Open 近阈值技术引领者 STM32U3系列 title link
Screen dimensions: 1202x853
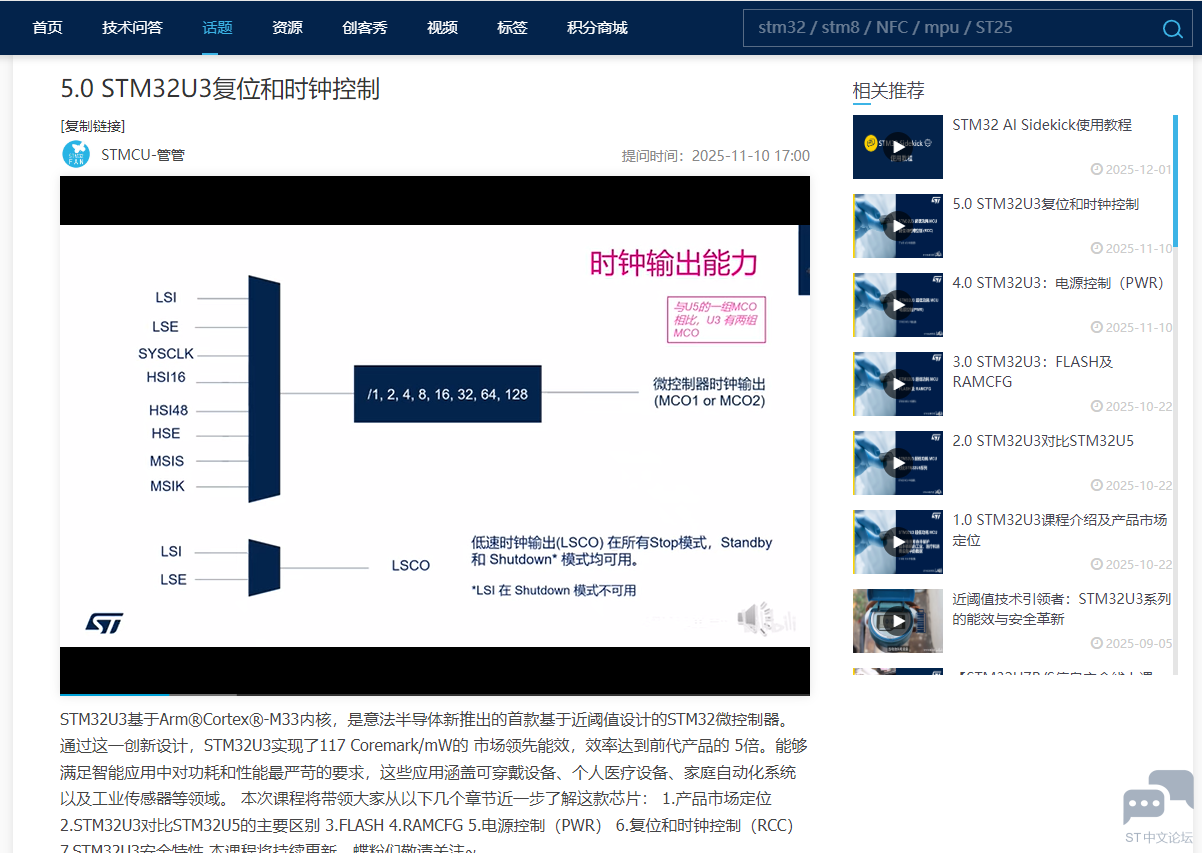[x=1061, y=609]
